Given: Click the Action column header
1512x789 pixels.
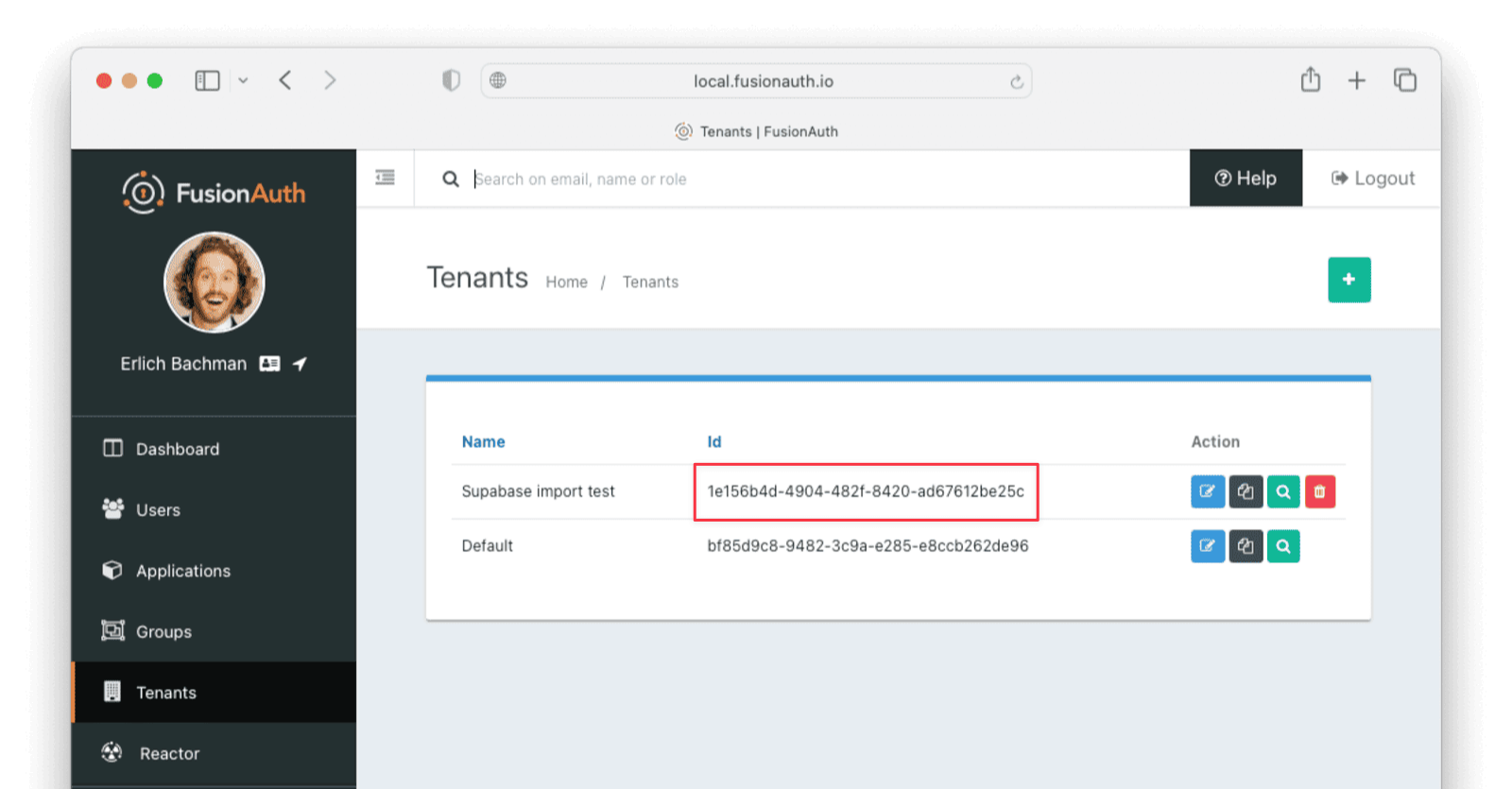Looking at the screenshot, I should point(1215,441).
